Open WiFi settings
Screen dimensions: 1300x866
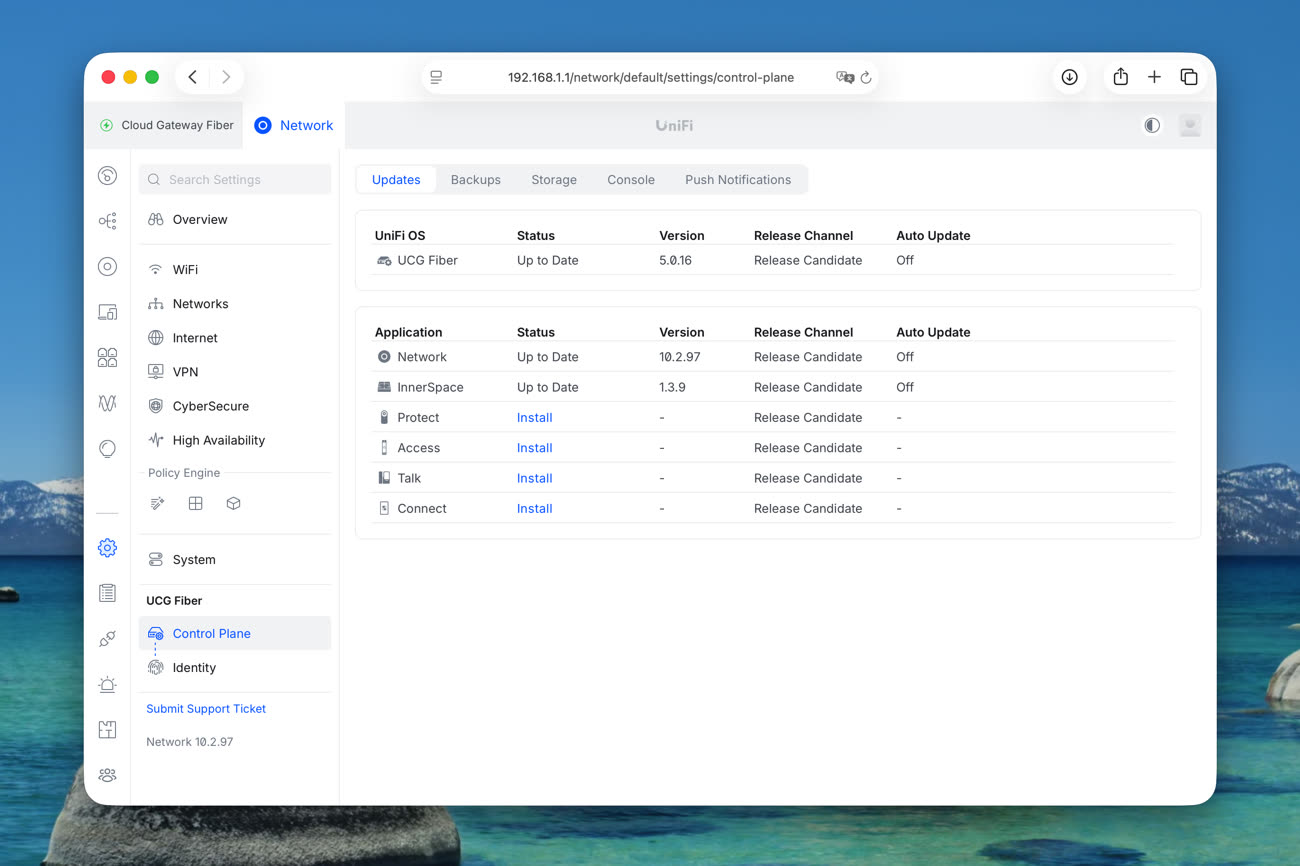[x=235, y=270]
